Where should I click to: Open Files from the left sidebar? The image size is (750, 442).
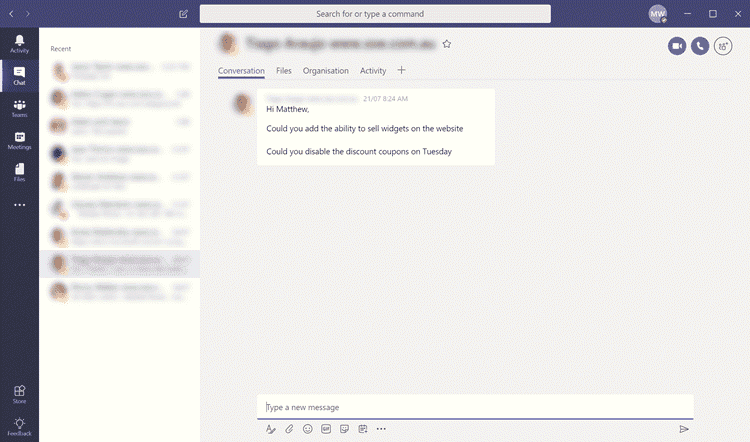pos(19,172)
